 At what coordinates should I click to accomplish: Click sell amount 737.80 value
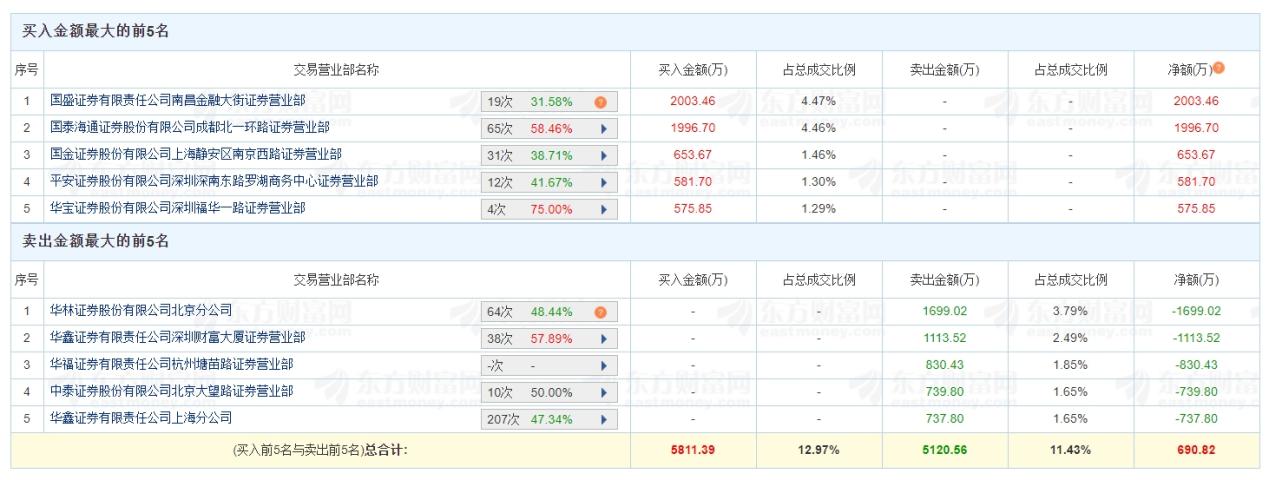point(944,419)
